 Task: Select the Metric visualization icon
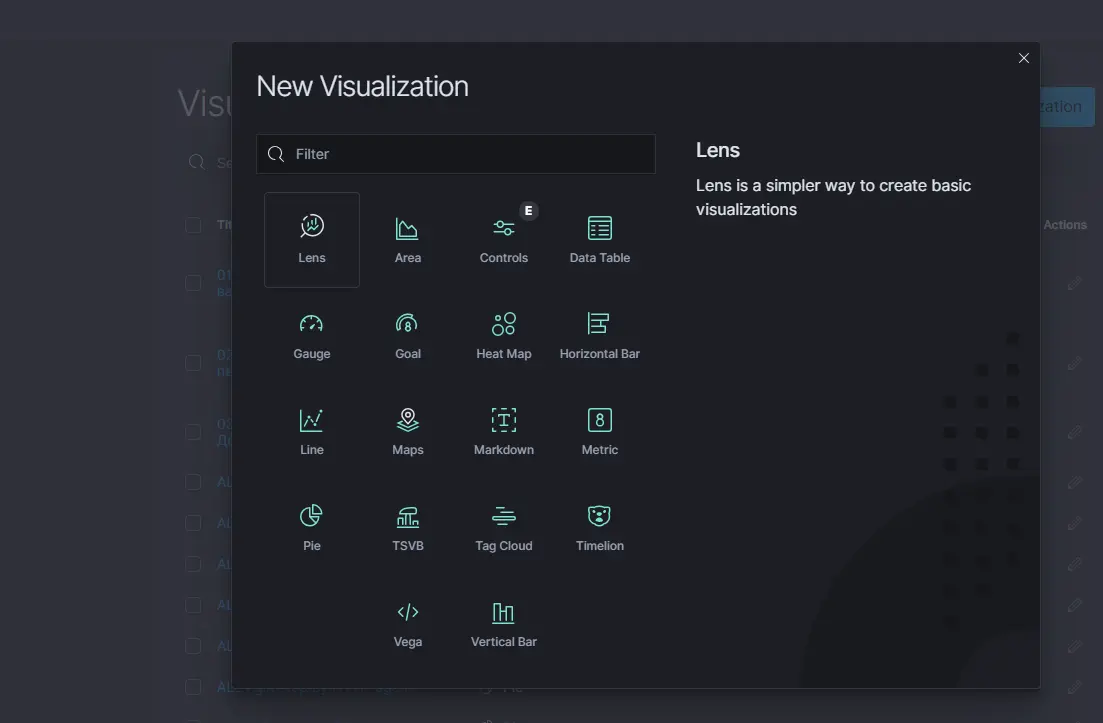[x=600, y=431]
